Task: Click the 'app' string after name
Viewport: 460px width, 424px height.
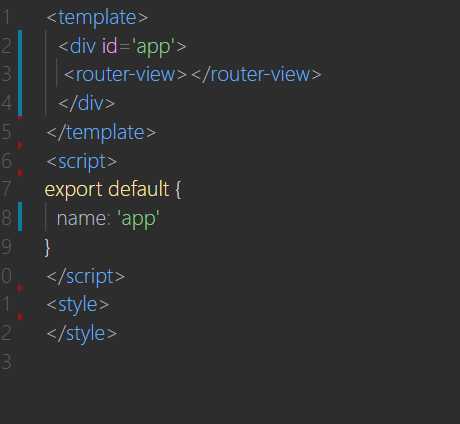Action: (x=138, y=220)
